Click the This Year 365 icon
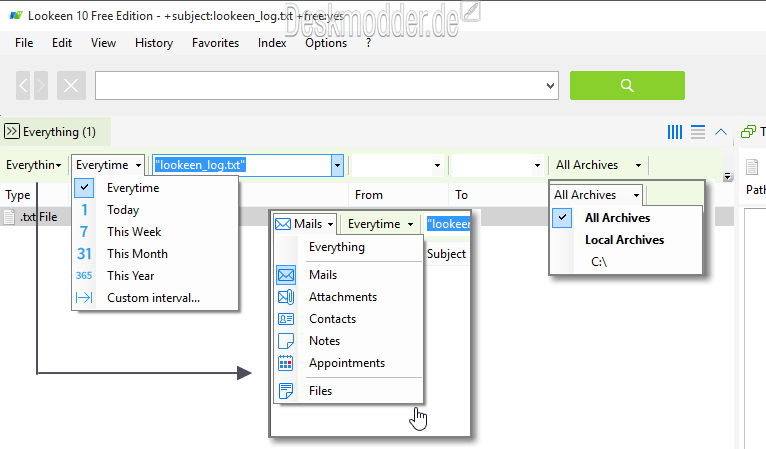 coord(84,276)
